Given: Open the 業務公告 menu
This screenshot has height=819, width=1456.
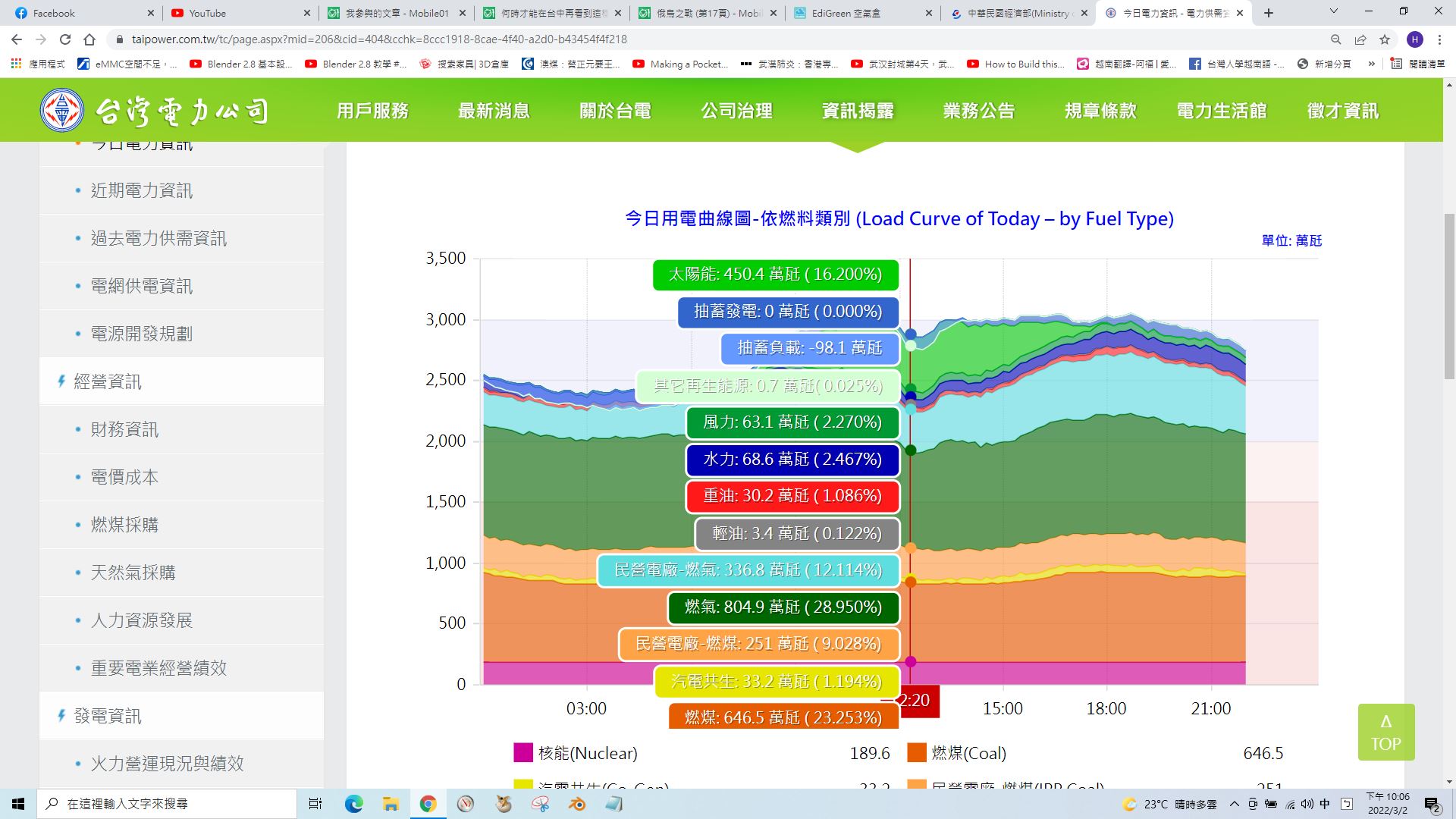Looking at the screenshot, I should click(x=979, y=111).
